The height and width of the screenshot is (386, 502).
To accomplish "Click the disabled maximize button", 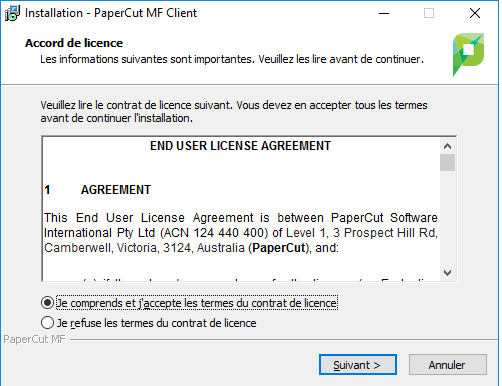I will 429,13.
